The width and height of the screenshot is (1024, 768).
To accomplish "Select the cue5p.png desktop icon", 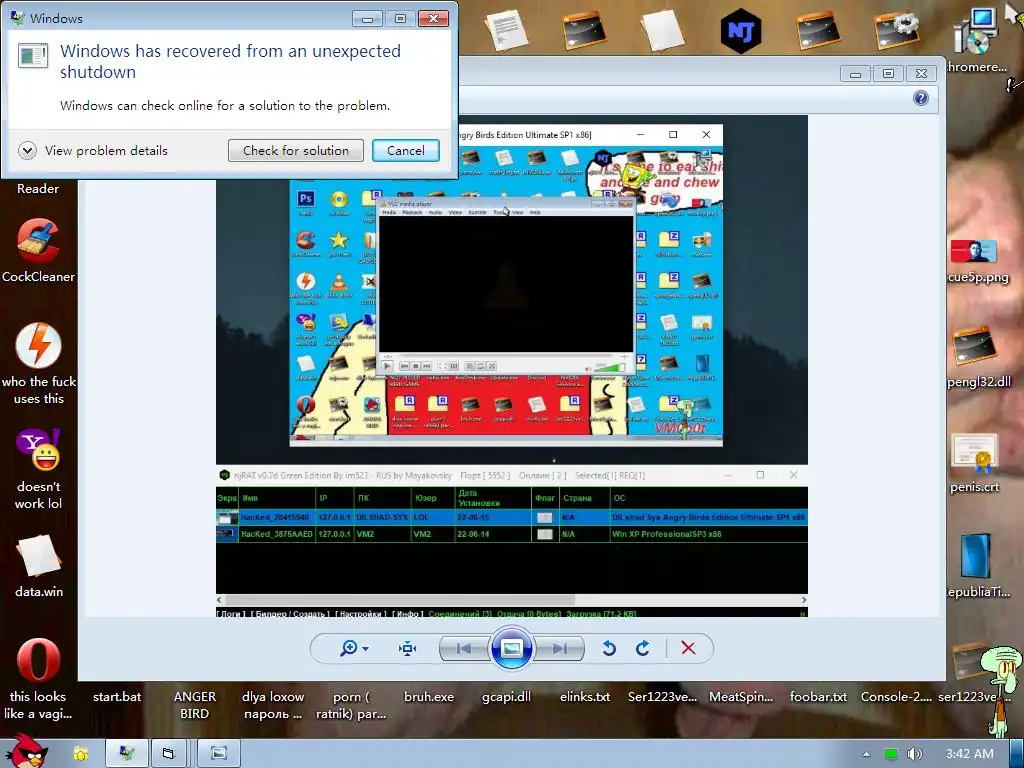I will coord(977,261).
